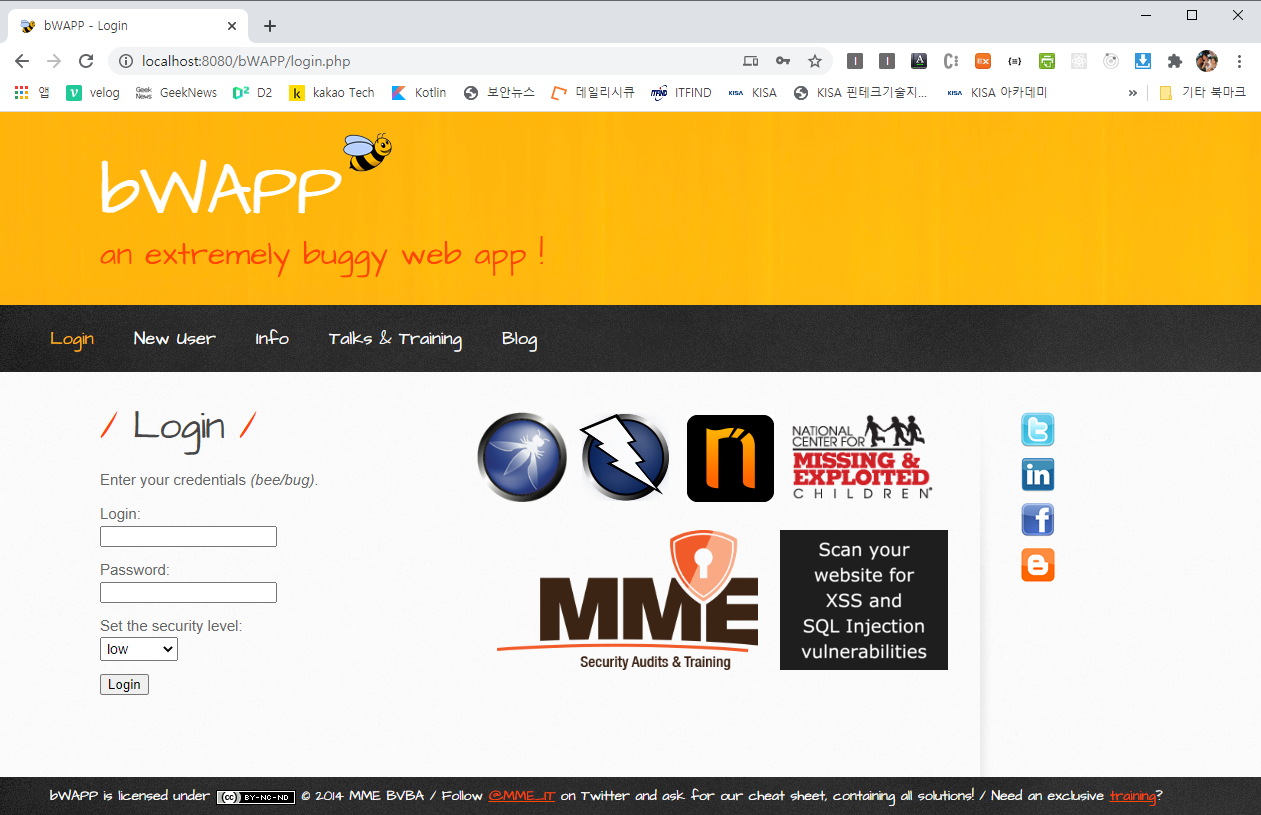1261x815 pixels.
Task: Open the 데일리시큐 bookmark
Action: [593, 92]
